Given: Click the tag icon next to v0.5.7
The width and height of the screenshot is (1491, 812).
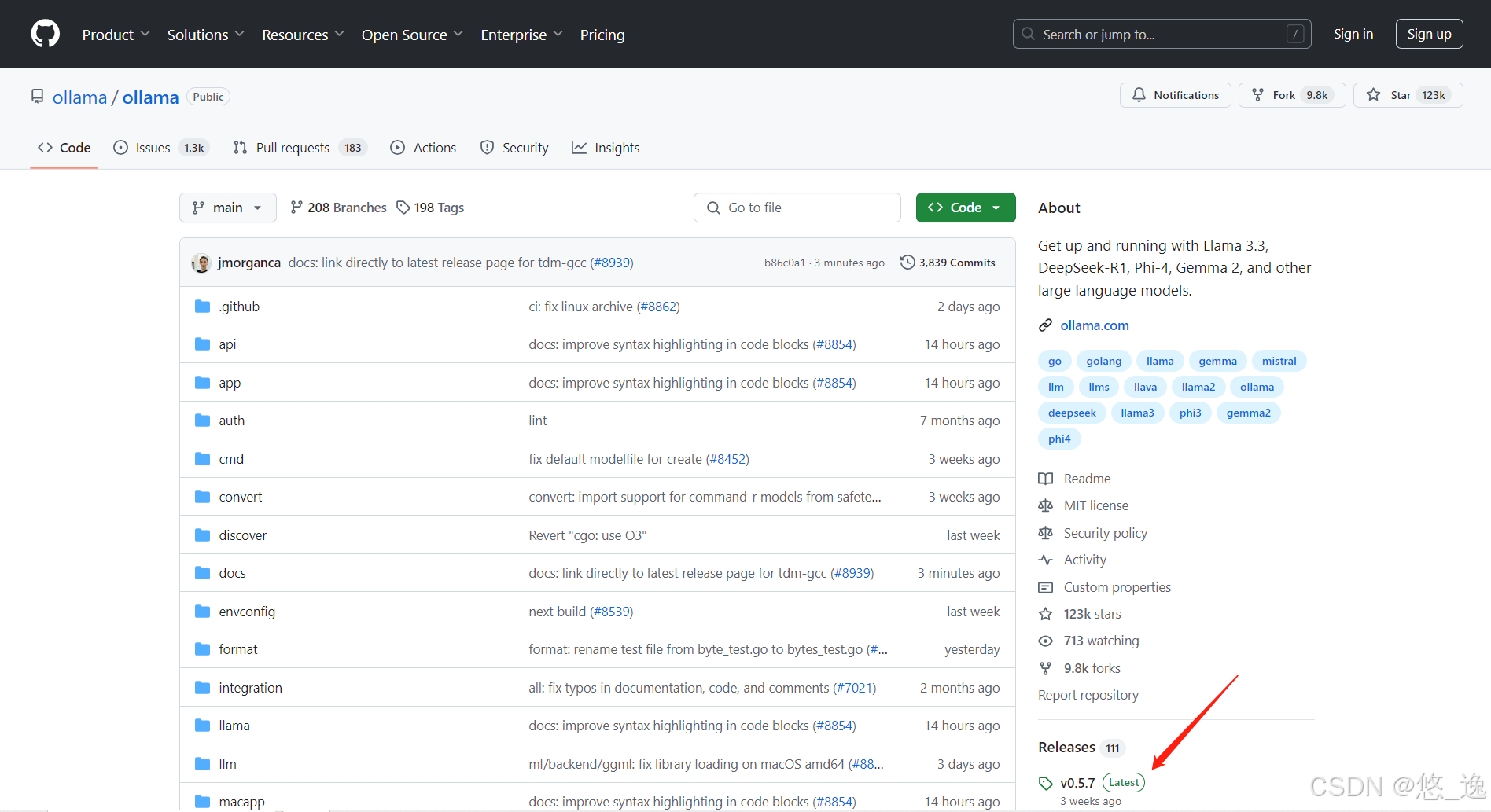Looking at the screenshot, I should 1045,783.
